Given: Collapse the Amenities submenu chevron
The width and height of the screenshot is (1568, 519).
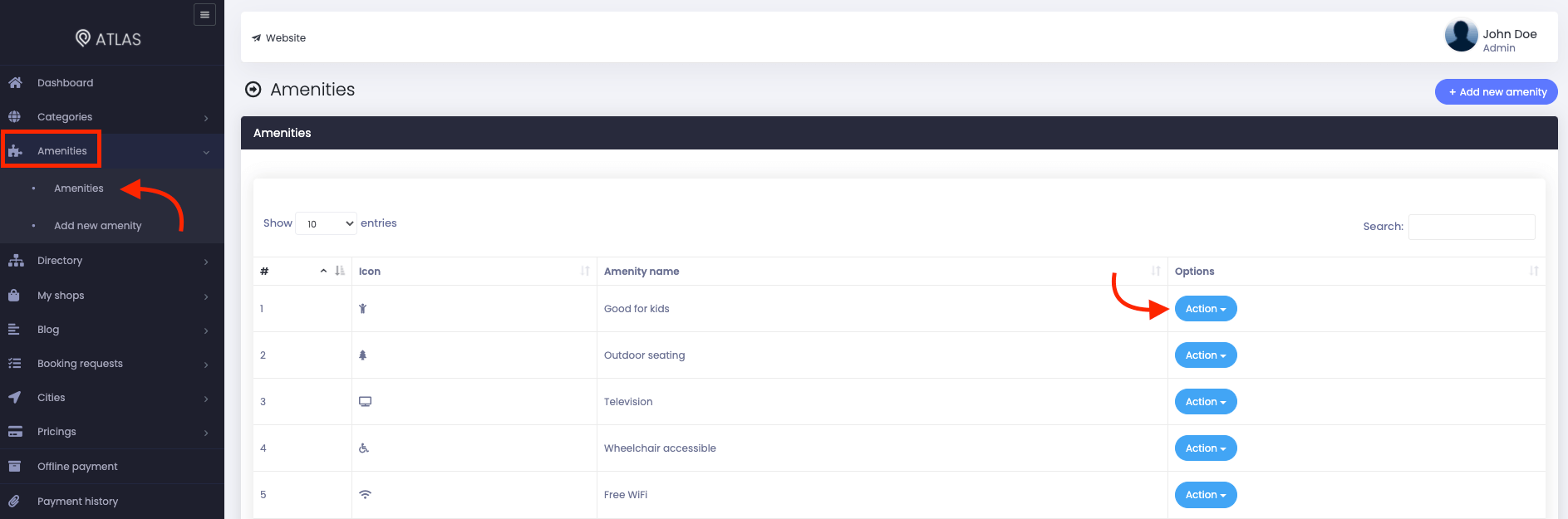Looking at the screenshot, I should (206, 152).
